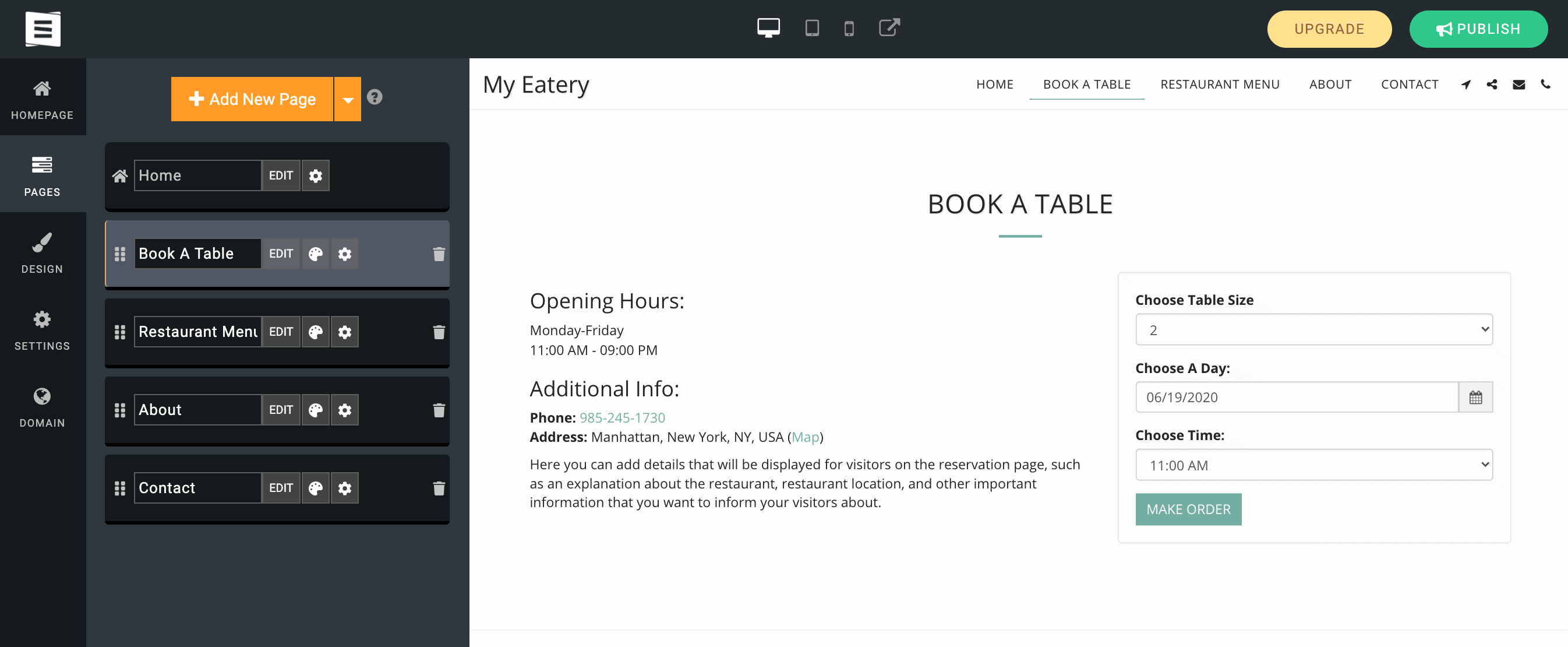Screen dimensions: 1568x647
Task: Edit the Home page name field
Action: pos(197,175)
